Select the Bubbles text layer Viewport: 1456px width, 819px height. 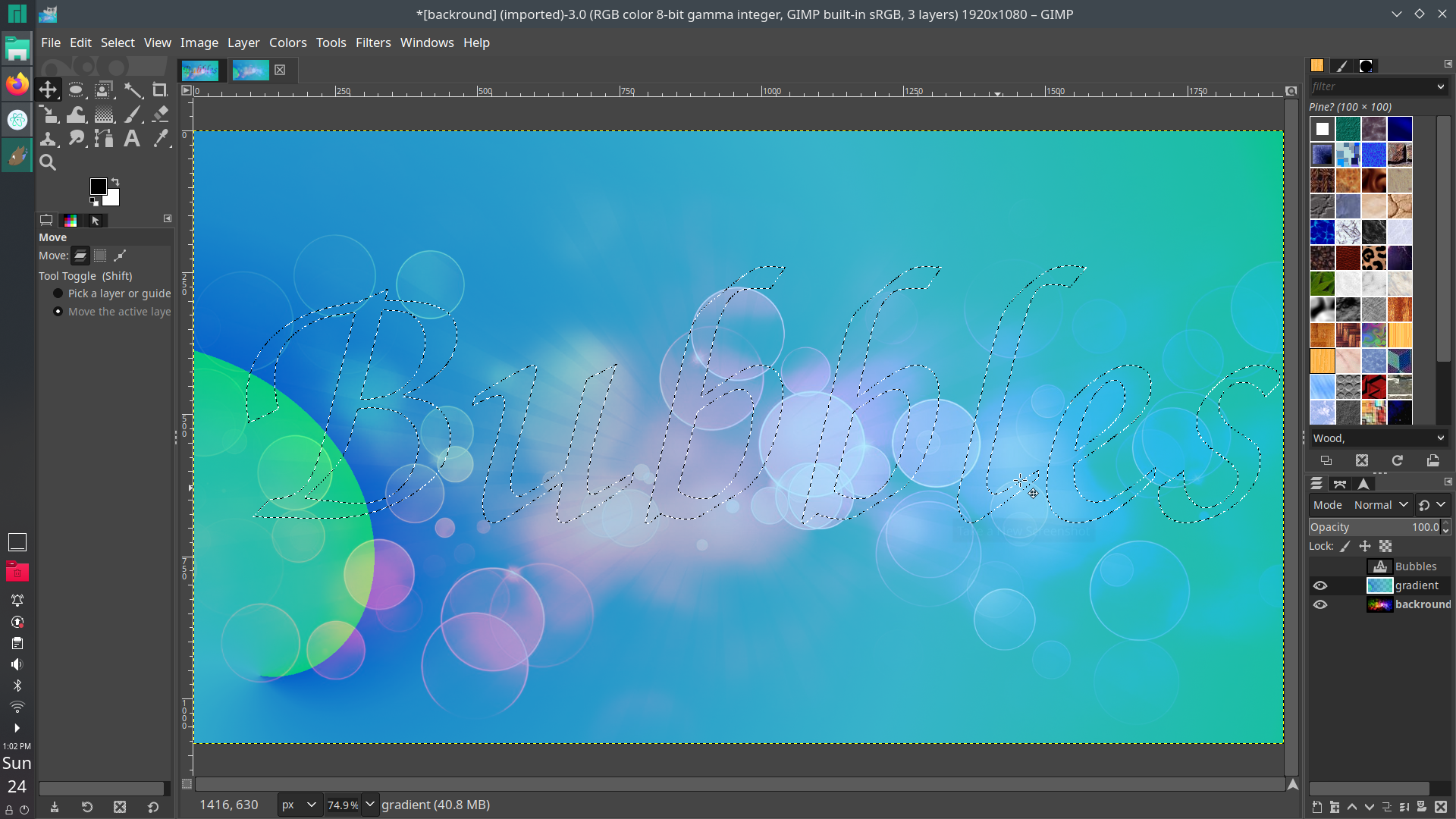[1415, 566]
